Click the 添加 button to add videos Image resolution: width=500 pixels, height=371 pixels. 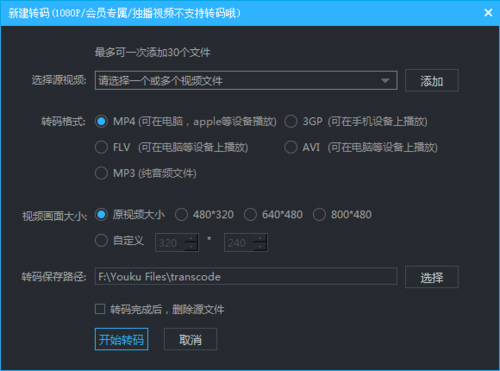pos(432,81)
